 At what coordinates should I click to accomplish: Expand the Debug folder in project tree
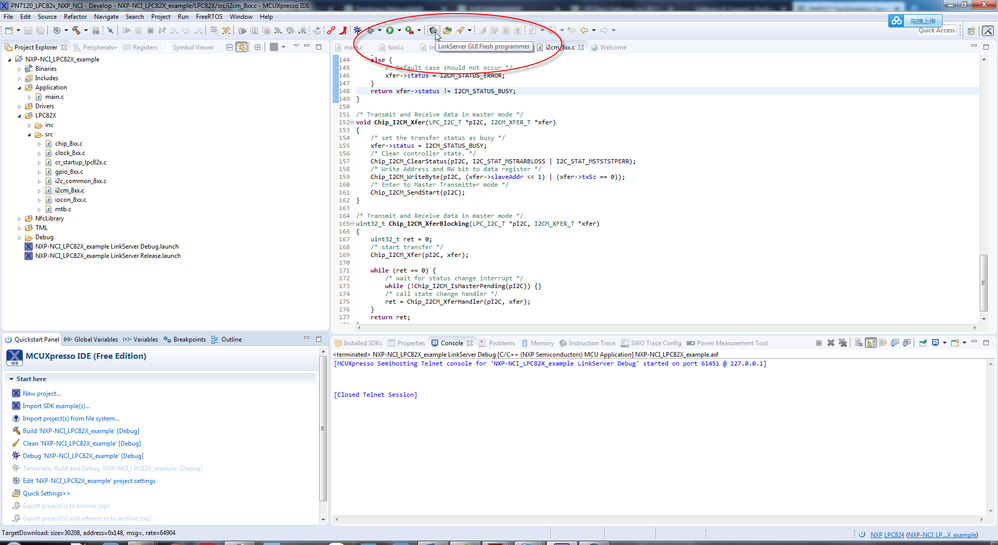pyautogui.click(x=19, y=237)
